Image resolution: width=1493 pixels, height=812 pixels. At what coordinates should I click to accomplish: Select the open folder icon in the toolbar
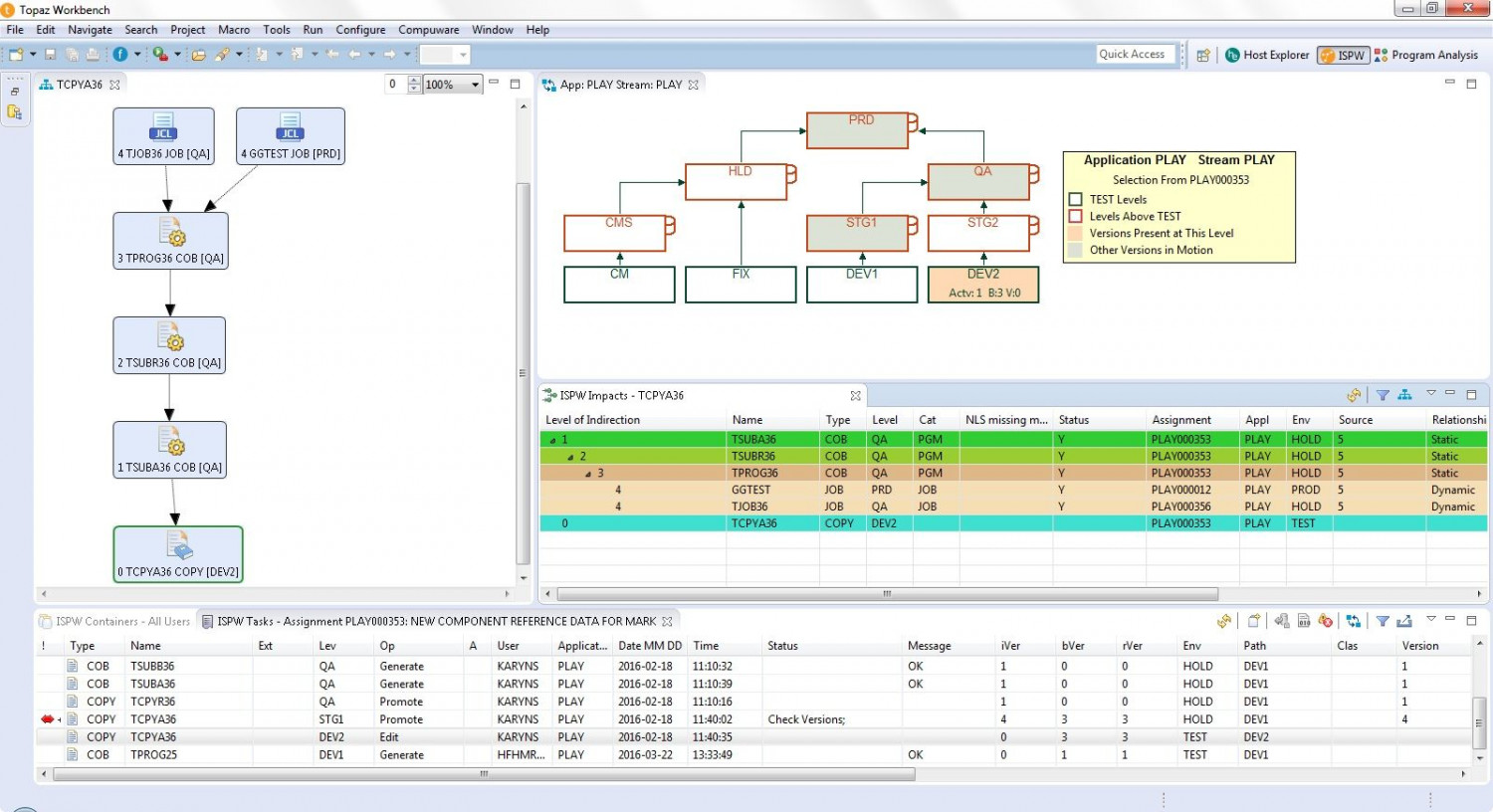pos(198,54)
